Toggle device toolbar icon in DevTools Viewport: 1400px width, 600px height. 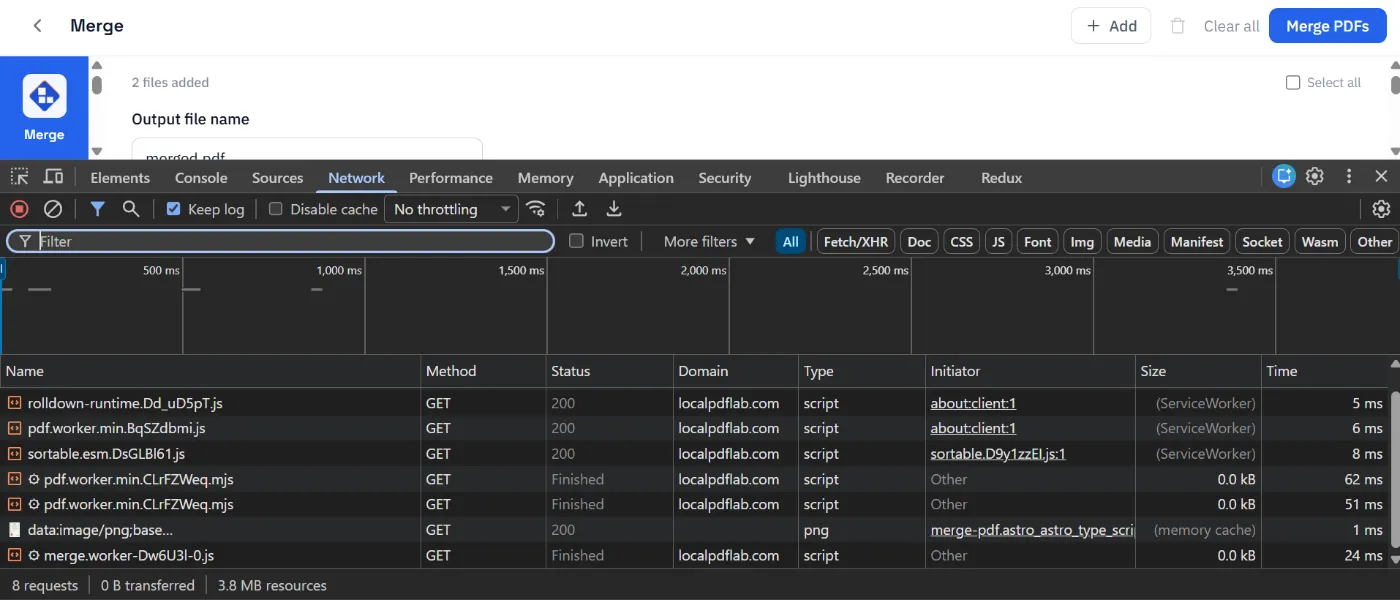(x=53, y=177)
